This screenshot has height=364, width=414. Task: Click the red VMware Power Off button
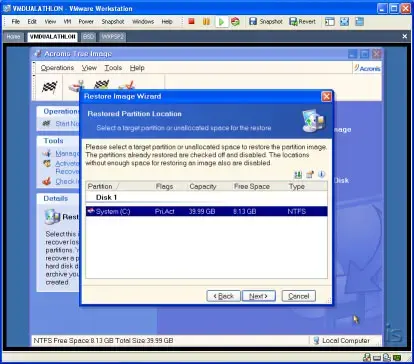click(191, 22)
